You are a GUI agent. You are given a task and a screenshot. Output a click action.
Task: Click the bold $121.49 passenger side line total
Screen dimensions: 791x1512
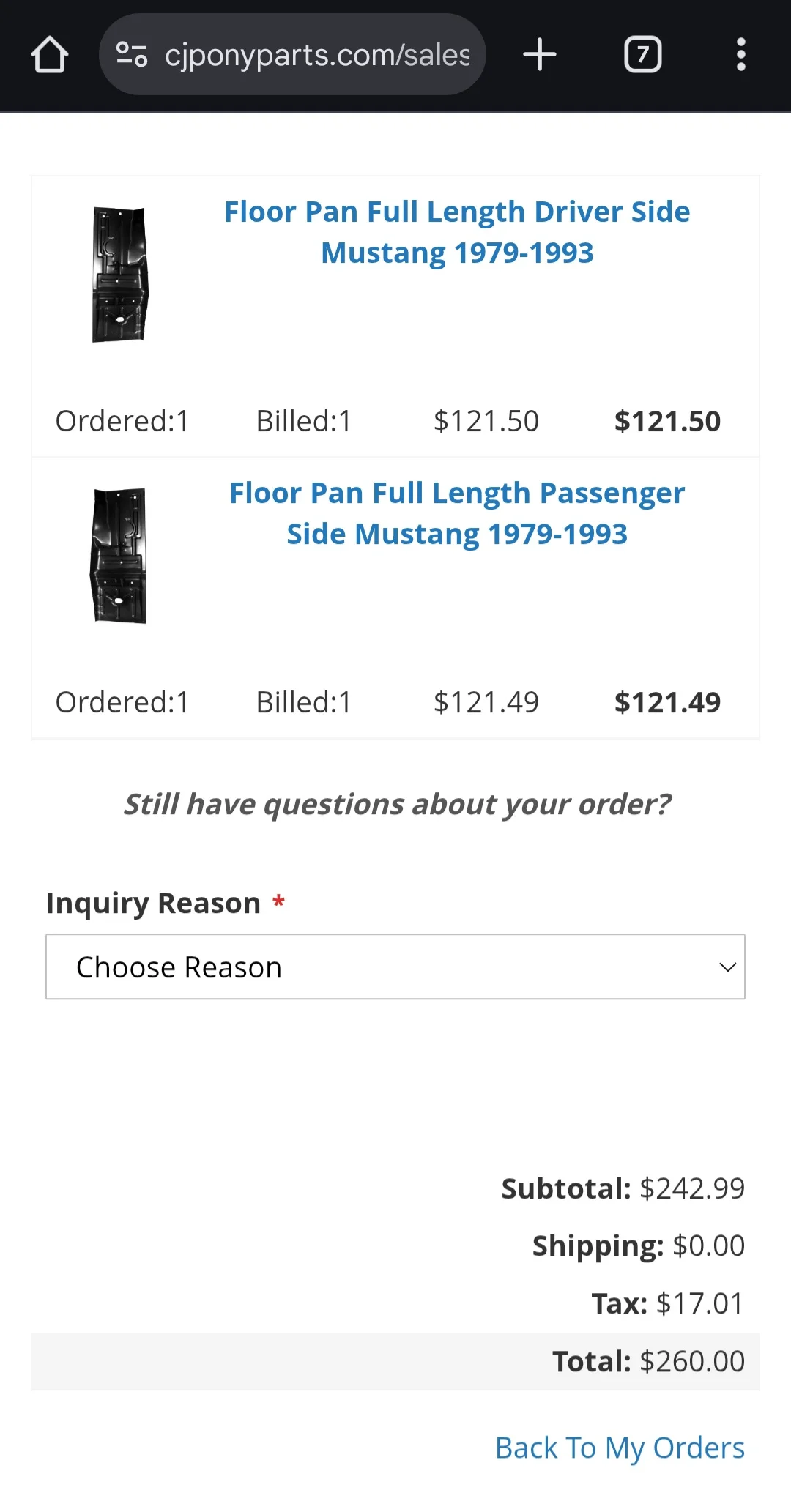667,702
